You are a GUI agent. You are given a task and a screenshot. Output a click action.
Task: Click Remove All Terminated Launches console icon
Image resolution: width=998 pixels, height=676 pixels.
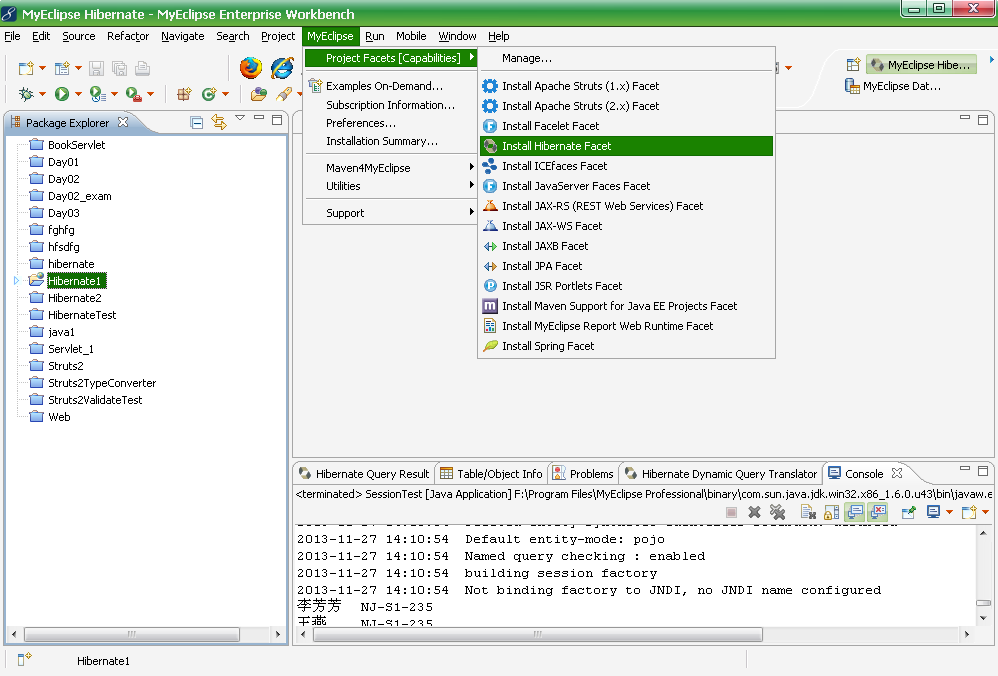(x=777, y=512)
